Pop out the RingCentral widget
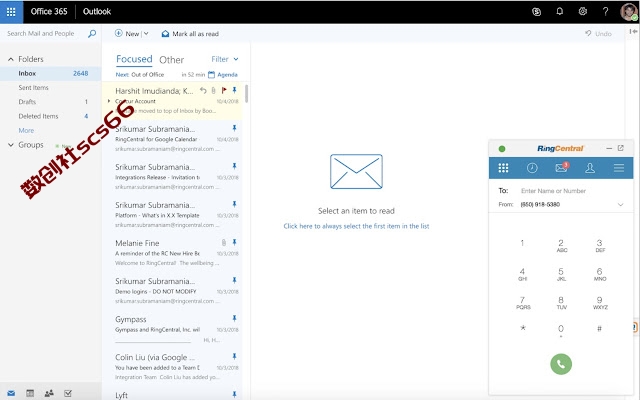This screenshot has height=400, width=640. tap(620, 148)
